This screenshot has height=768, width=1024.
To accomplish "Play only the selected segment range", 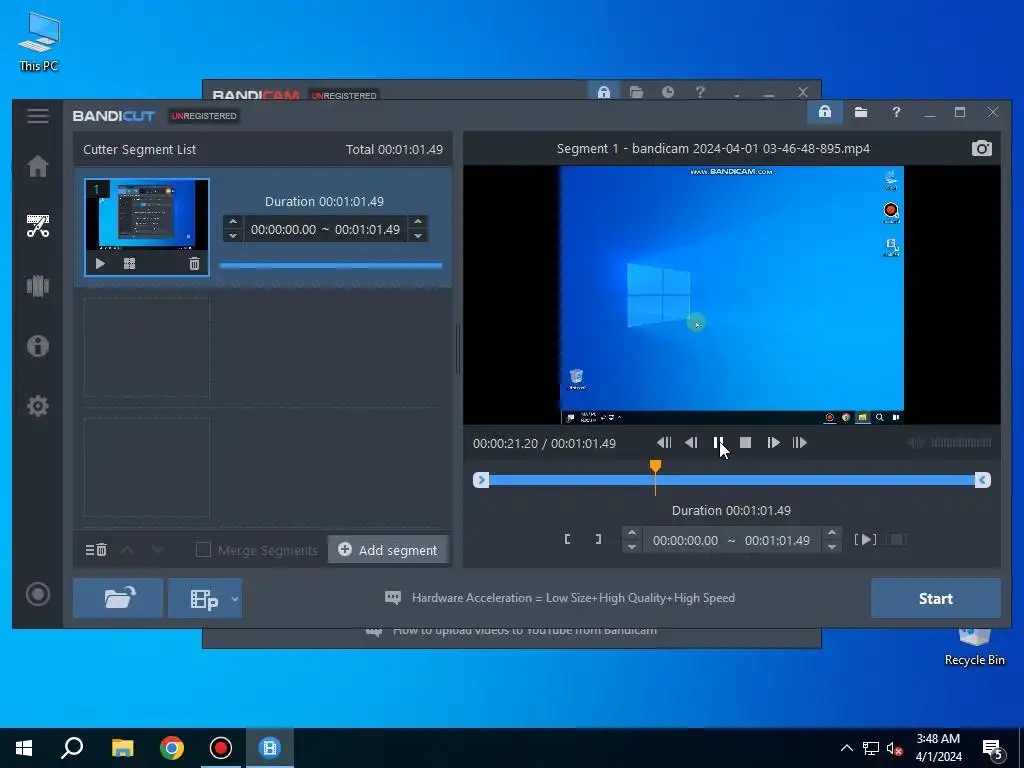I will coord(865,539).
